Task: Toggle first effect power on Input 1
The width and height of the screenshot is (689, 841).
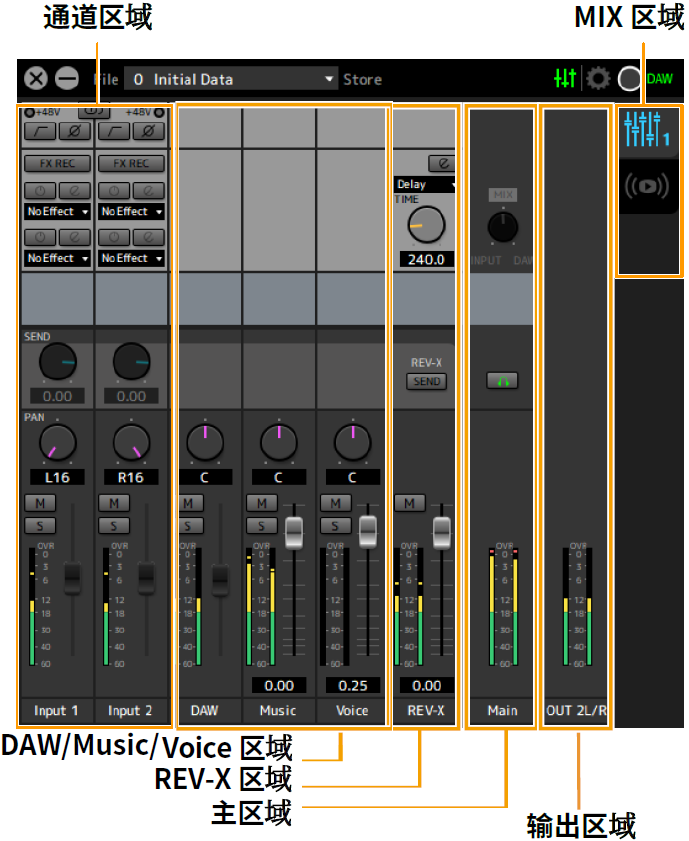Action: click(41, 190)
